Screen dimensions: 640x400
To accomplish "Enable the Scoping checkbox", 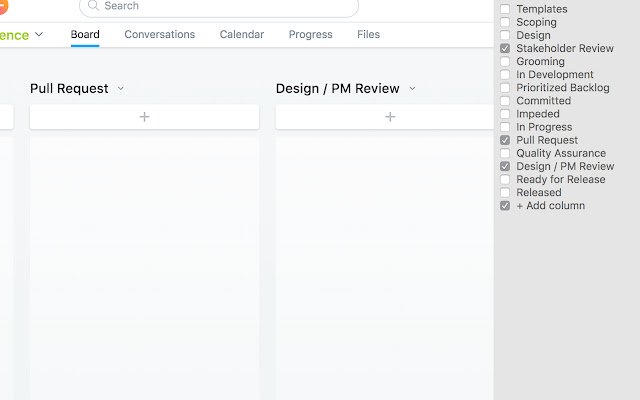I will [505, 22].
